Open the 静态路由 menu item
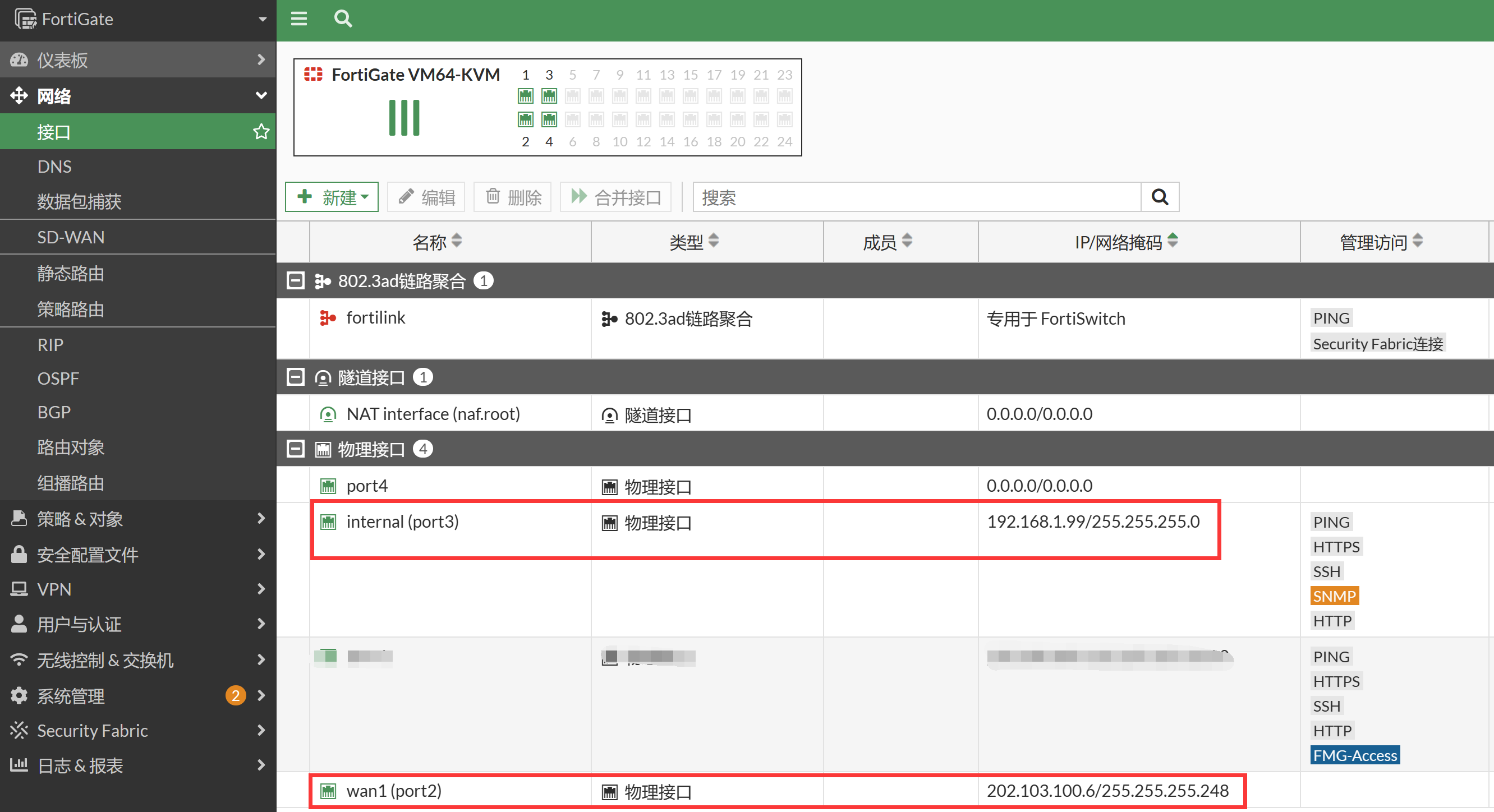 point(71,274)
